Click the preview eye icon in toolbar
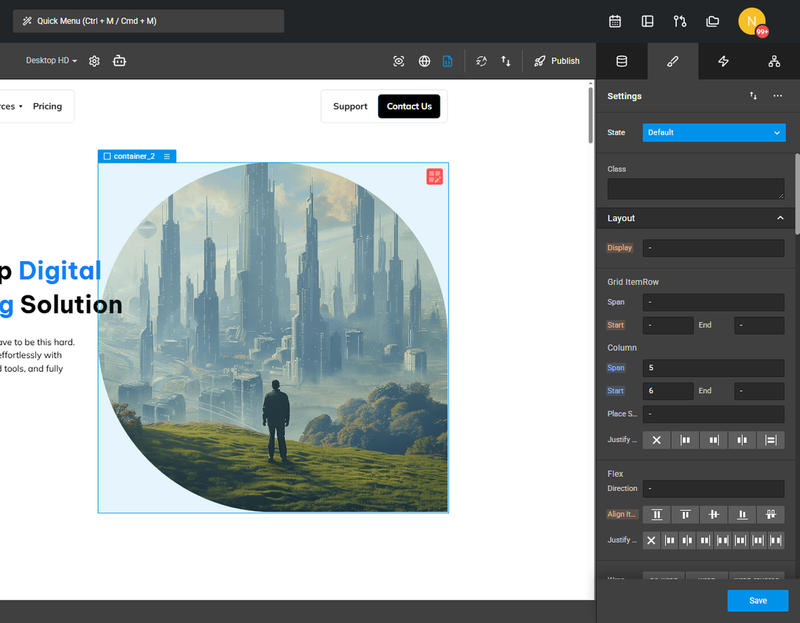Viewport: 800px width, 623px height. point(398,61)
